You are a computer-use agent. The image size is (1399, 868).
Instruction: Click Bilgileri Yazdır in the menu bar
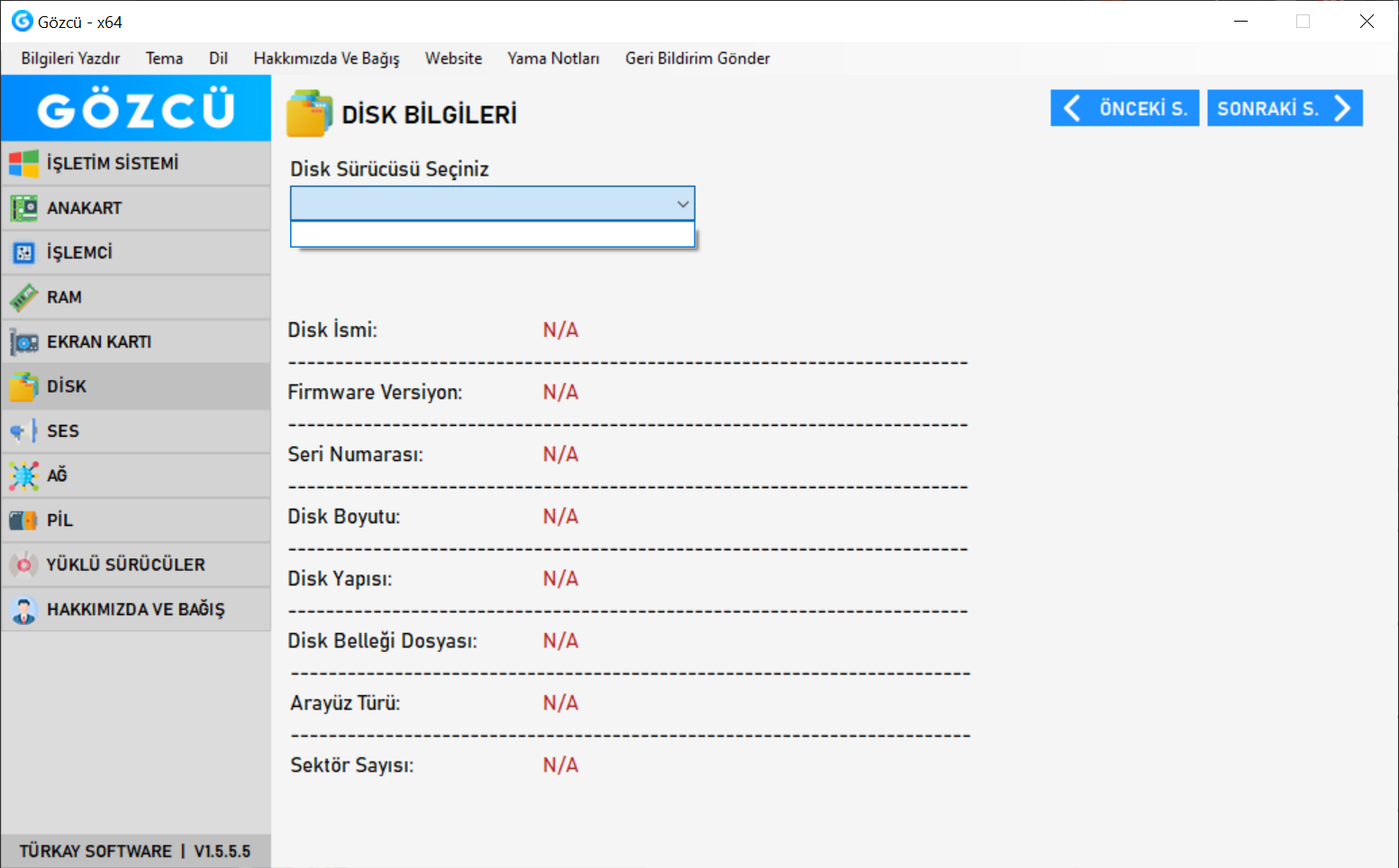pos(70,59)
